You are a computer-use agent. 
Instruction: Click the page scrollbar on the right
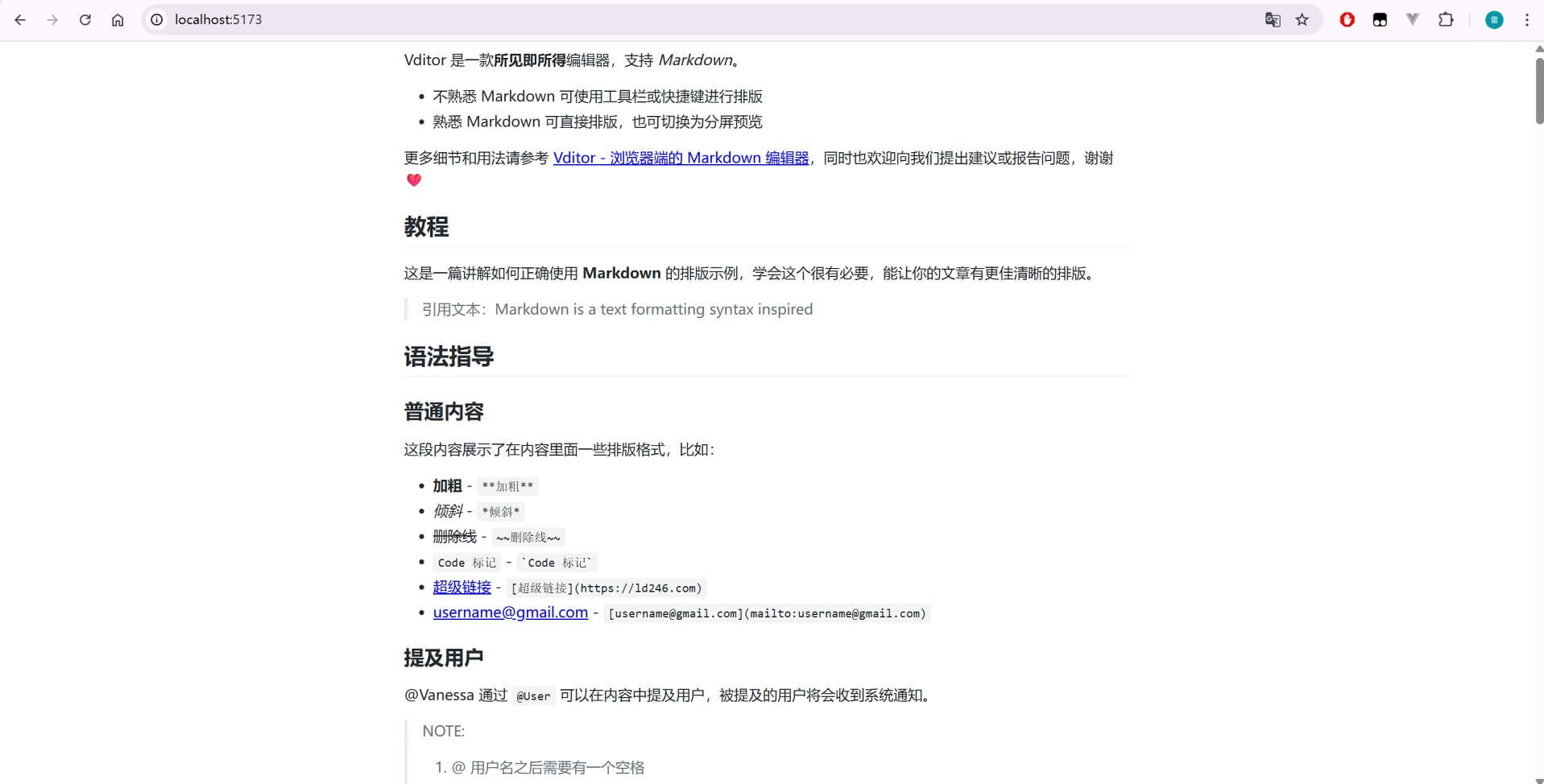click(1538, 89)
